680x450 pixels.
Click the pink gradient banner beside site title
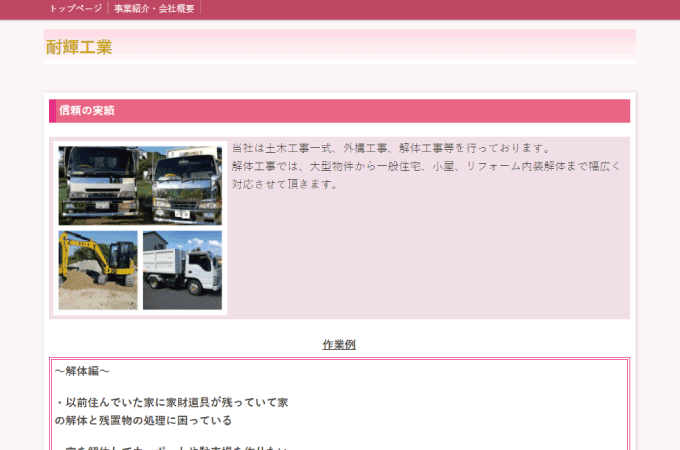point(400,46)
